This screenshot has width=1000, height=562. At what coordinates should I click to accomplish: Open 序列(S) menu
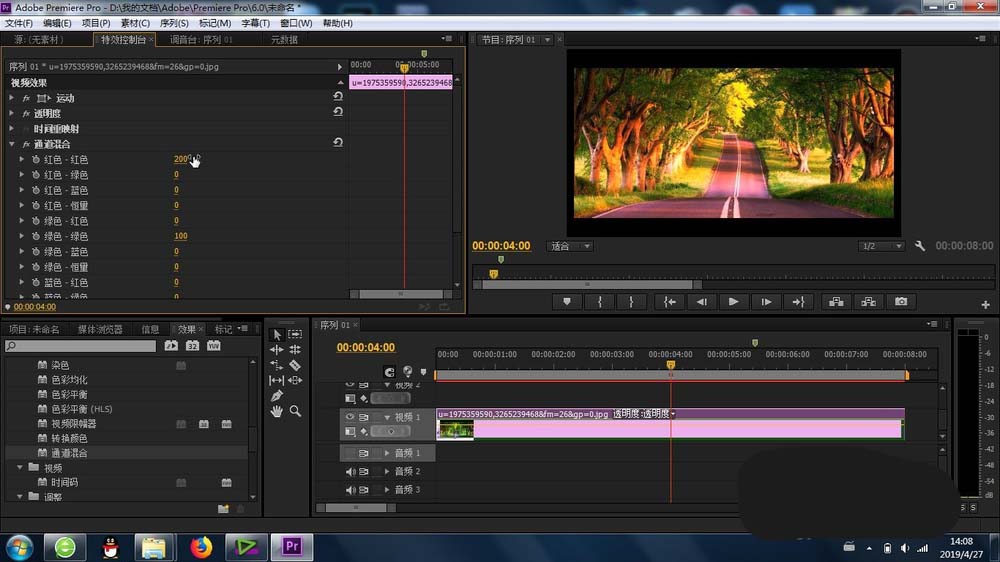(x=174, y=23)
